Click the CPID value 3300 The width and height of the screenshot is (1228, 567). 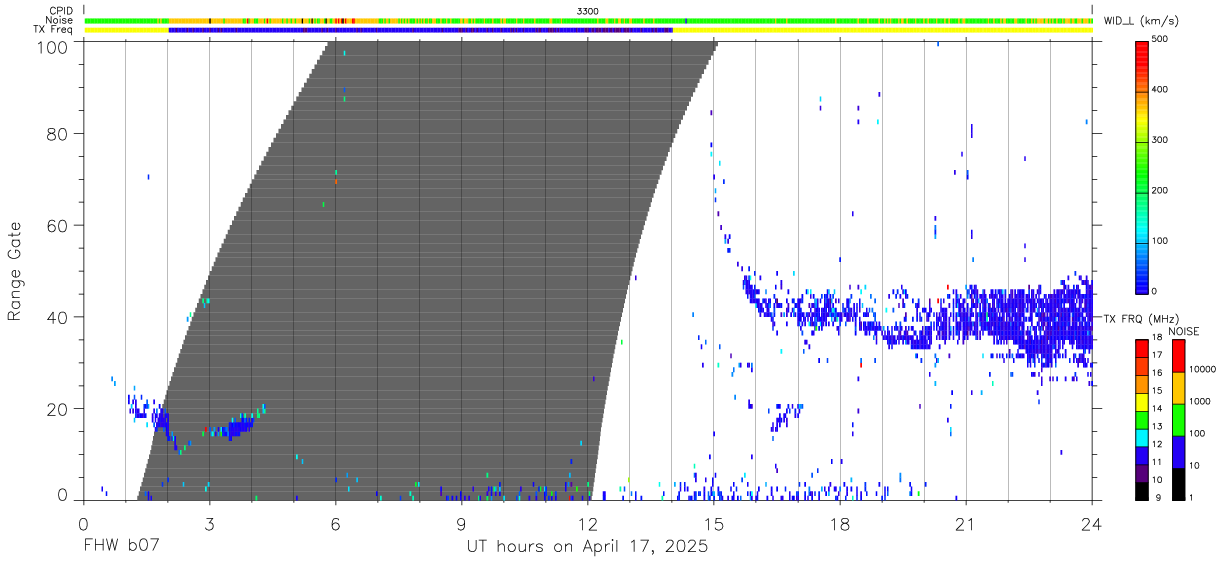[587, 11]
